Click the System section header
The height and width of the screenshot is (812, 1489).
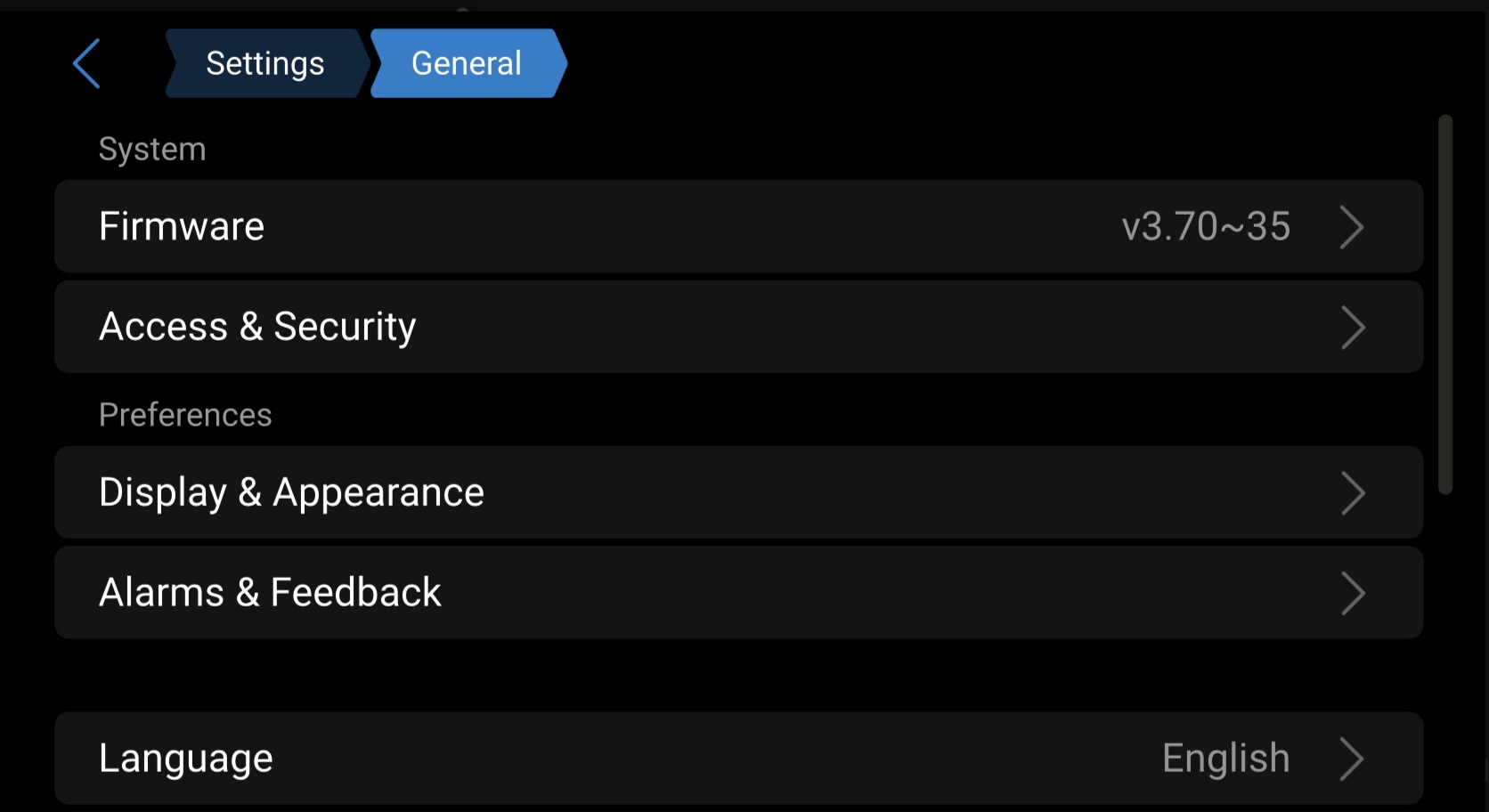(x=152, y=149)
